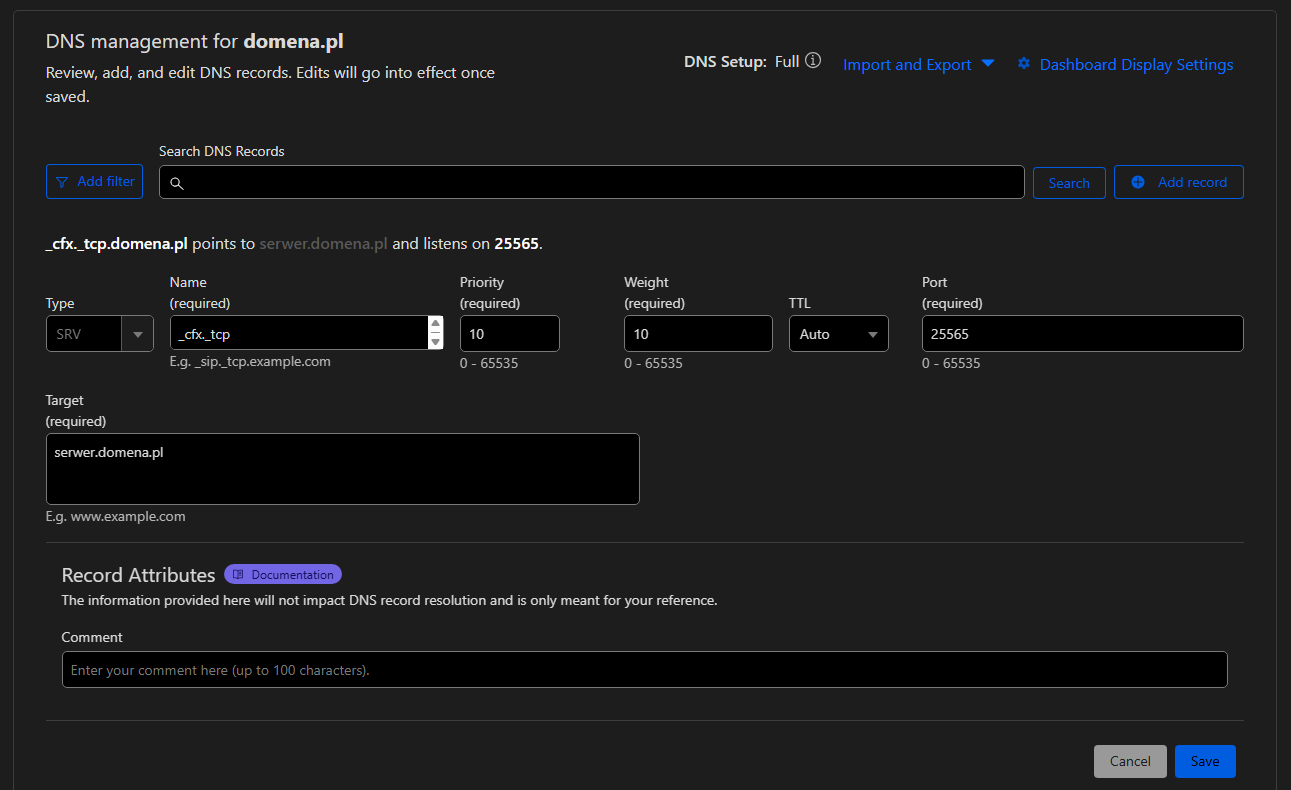This screenshot has height=790, width=1291.
Task: Click the DNS Setup info icon
Action: (x=813, y=61)
